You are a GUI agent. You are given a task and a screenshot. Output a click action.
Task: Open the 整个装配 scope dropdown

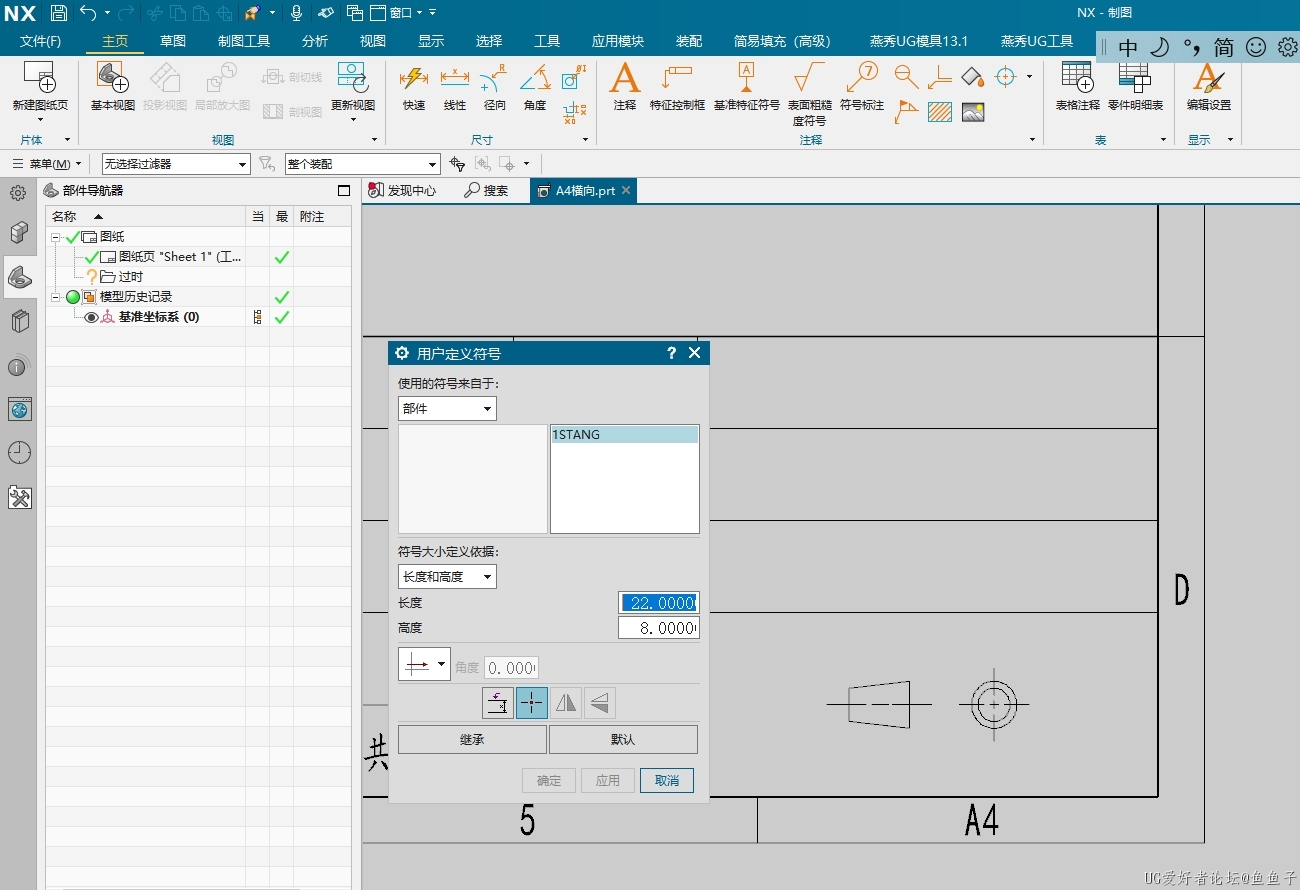tap(362, 164)
